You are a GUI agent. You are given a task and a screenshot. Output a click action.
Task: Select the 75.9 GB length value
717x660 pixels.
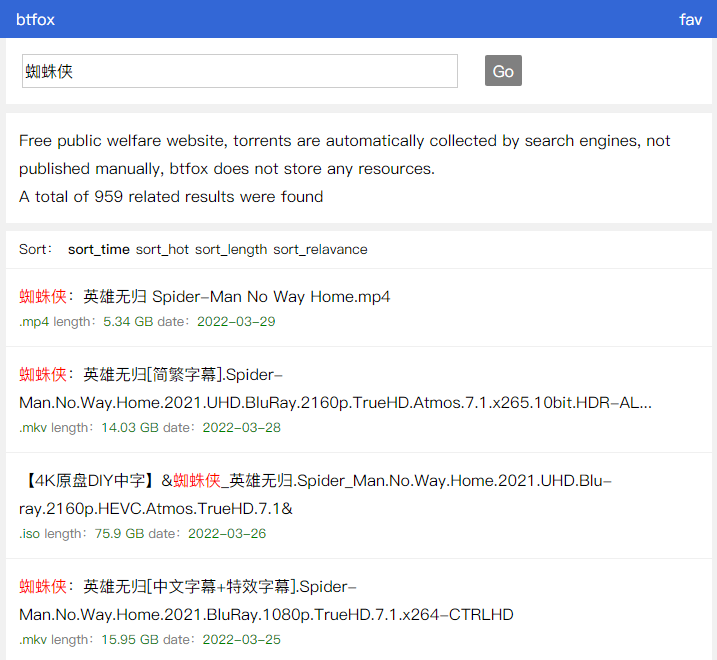(x=119, y=534)
